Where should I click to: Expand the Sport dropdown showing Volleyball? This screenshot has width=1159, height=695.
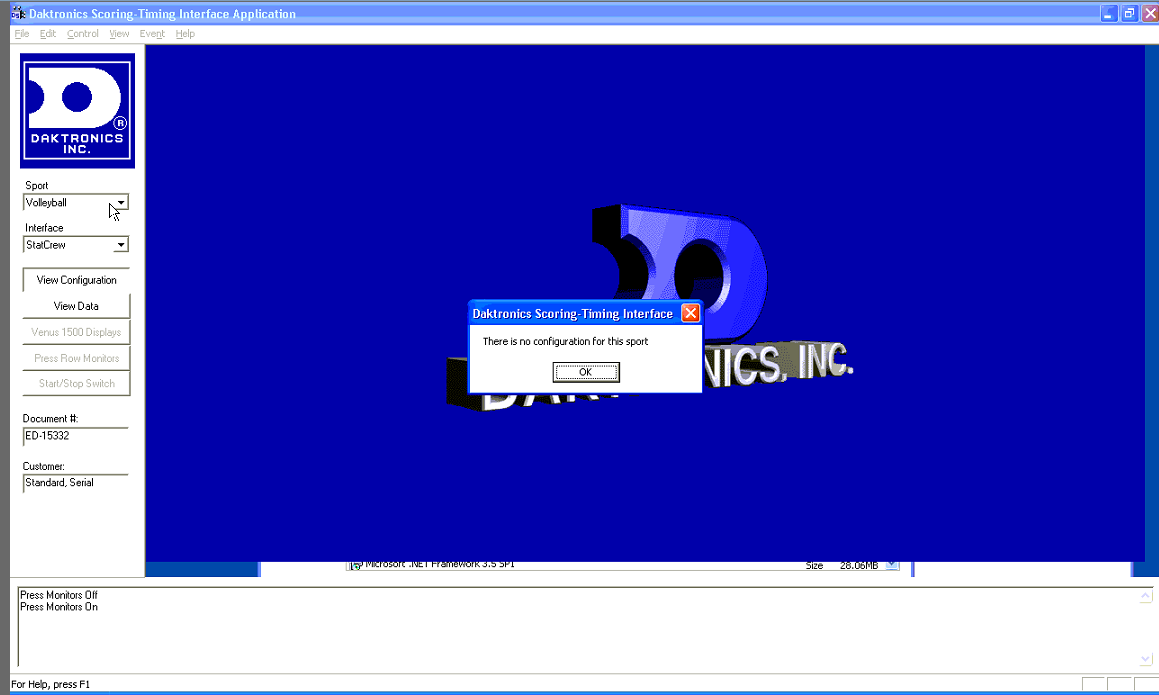[x=120, y=203]
